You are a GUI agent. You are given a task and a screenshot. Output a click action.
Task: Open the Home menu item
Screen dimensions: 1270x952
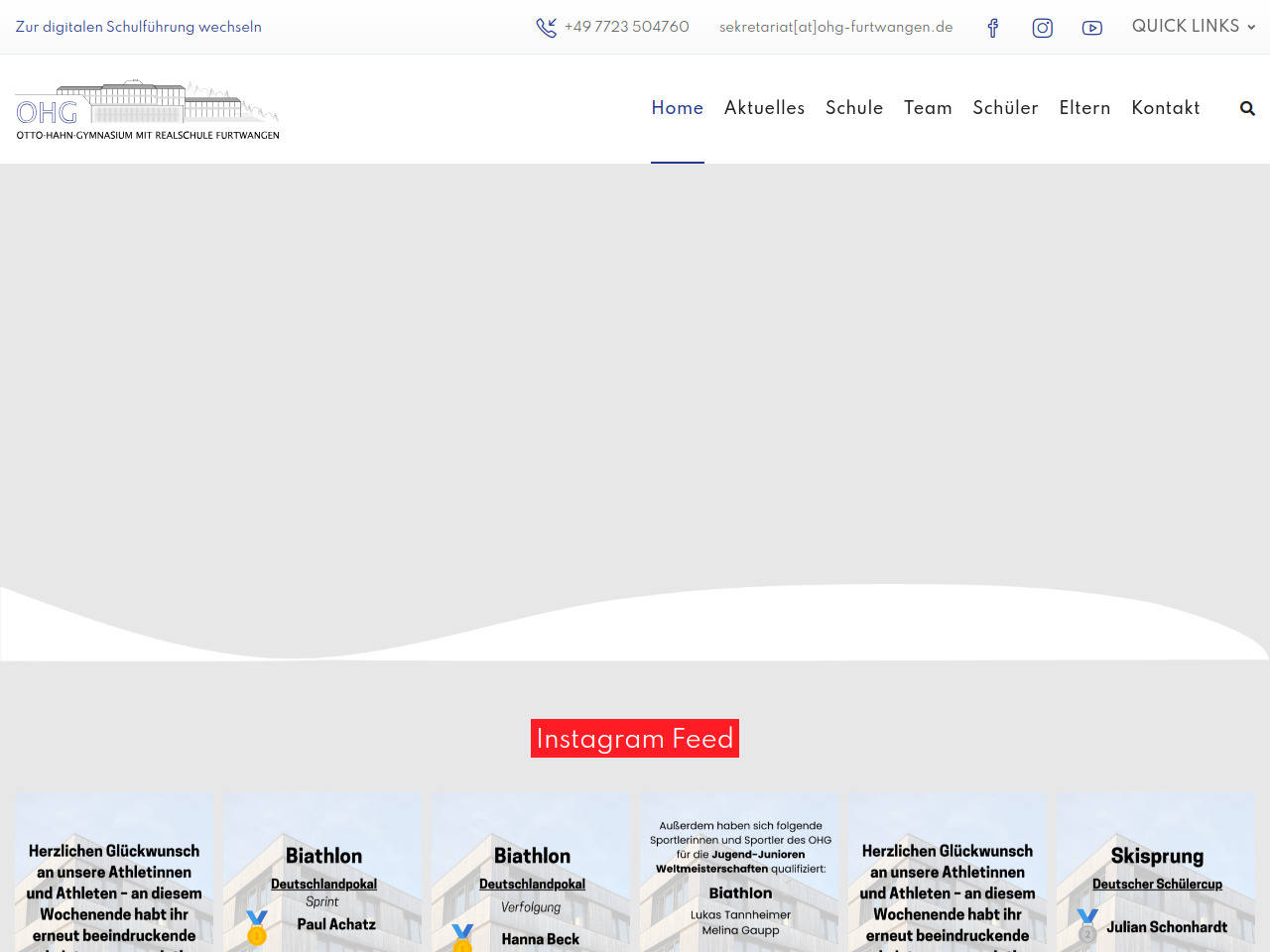click(x=677, y=108)
